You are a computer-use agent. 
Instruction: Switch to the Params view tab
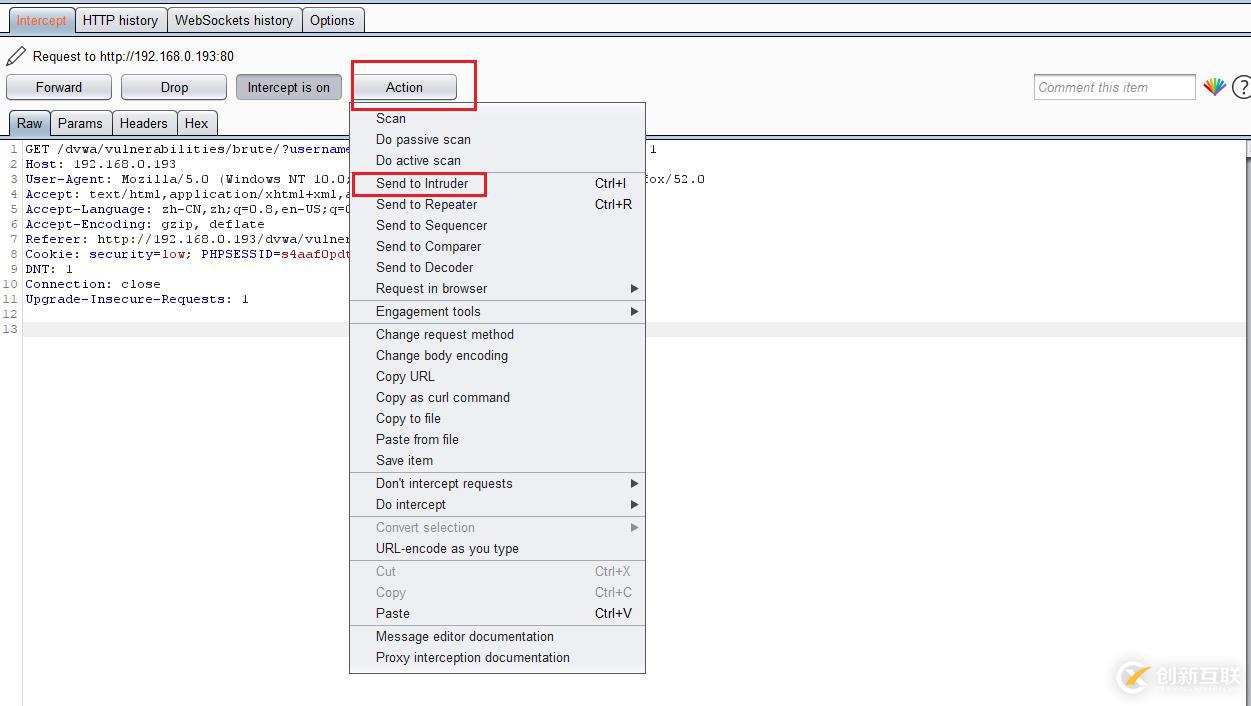tap(80, 123)
